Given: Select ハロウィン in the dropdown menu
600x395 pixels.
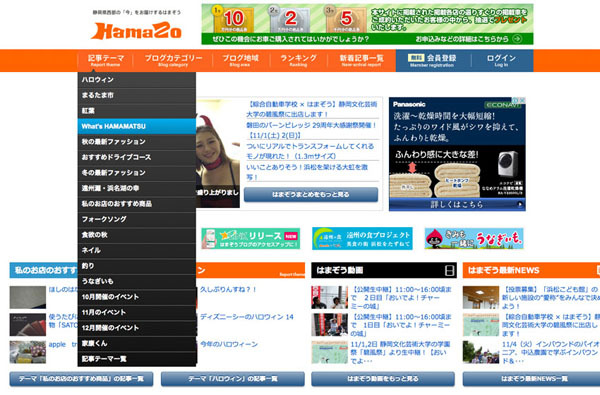Looking at the screenshot, I should [137, 80].
